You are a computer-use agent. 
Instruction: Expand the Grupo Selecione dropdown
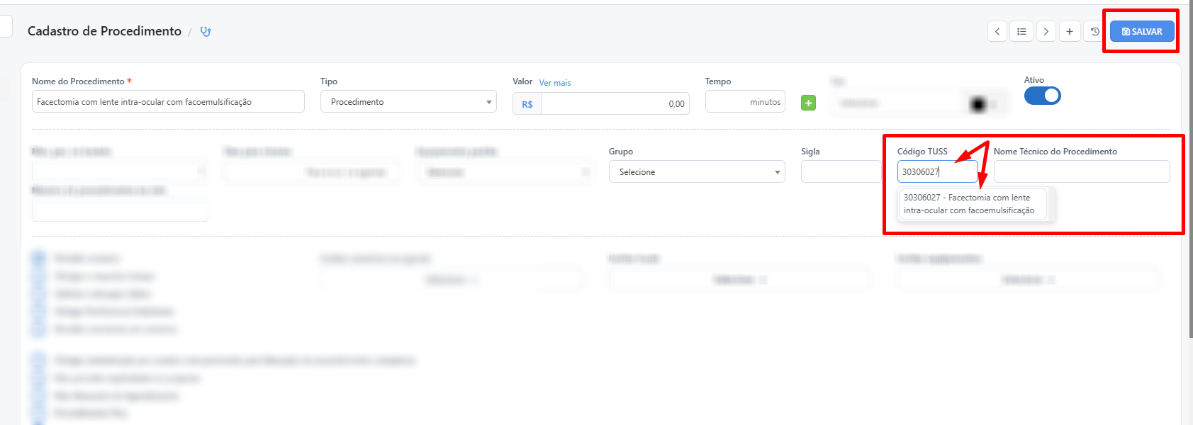(x=697, y=172)
